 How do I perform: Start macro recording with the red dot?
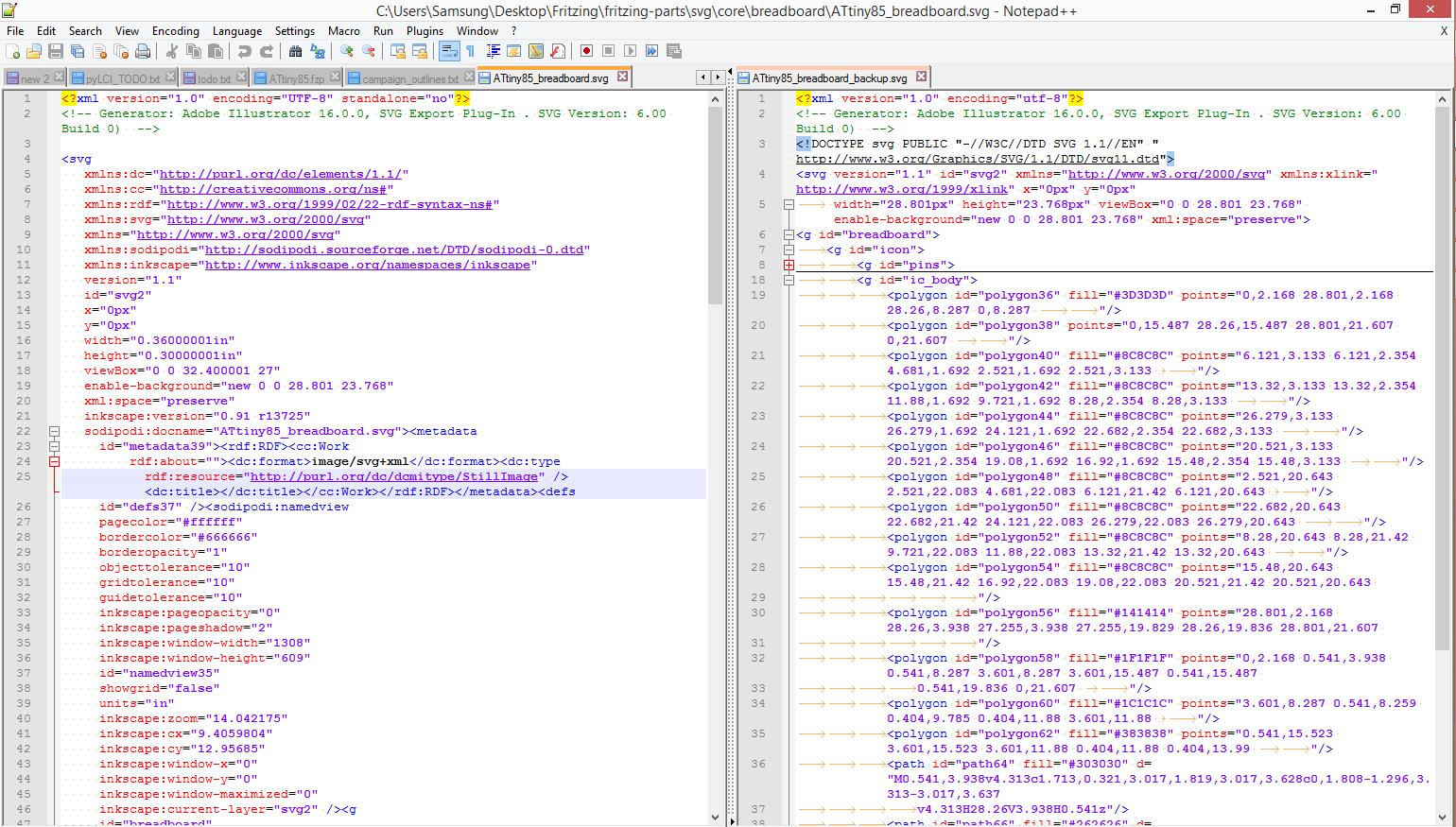coord(587,51)
